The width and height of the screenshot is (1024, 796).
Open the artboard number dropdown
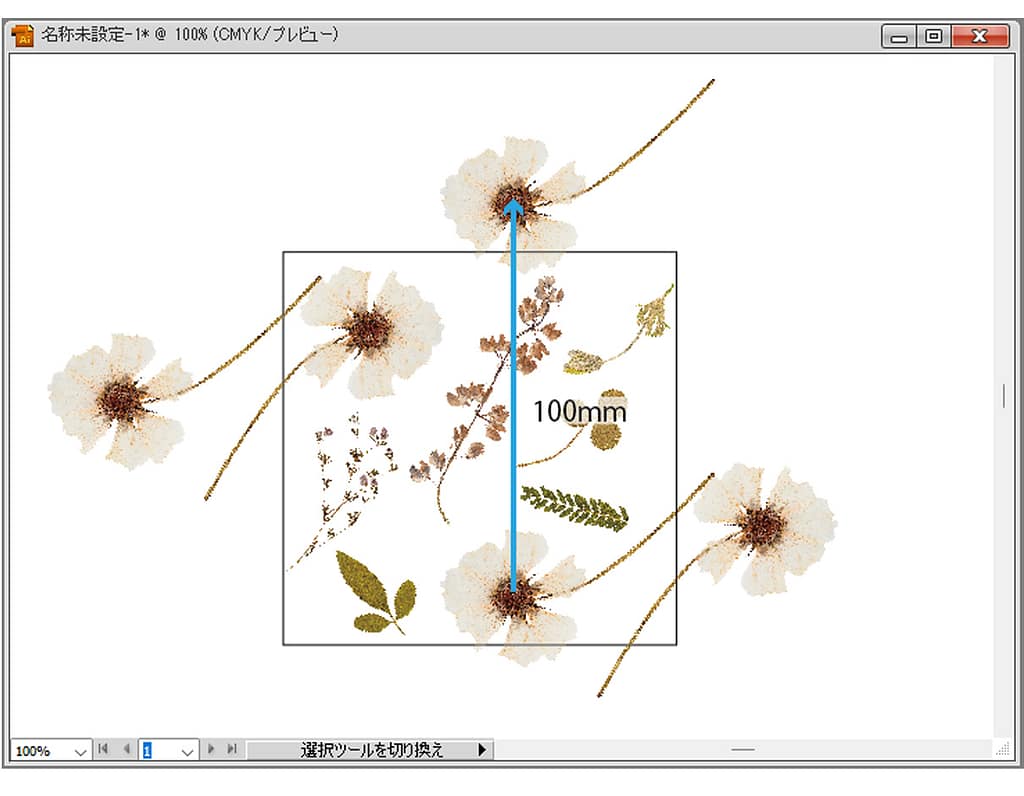(x=187, y=750)
